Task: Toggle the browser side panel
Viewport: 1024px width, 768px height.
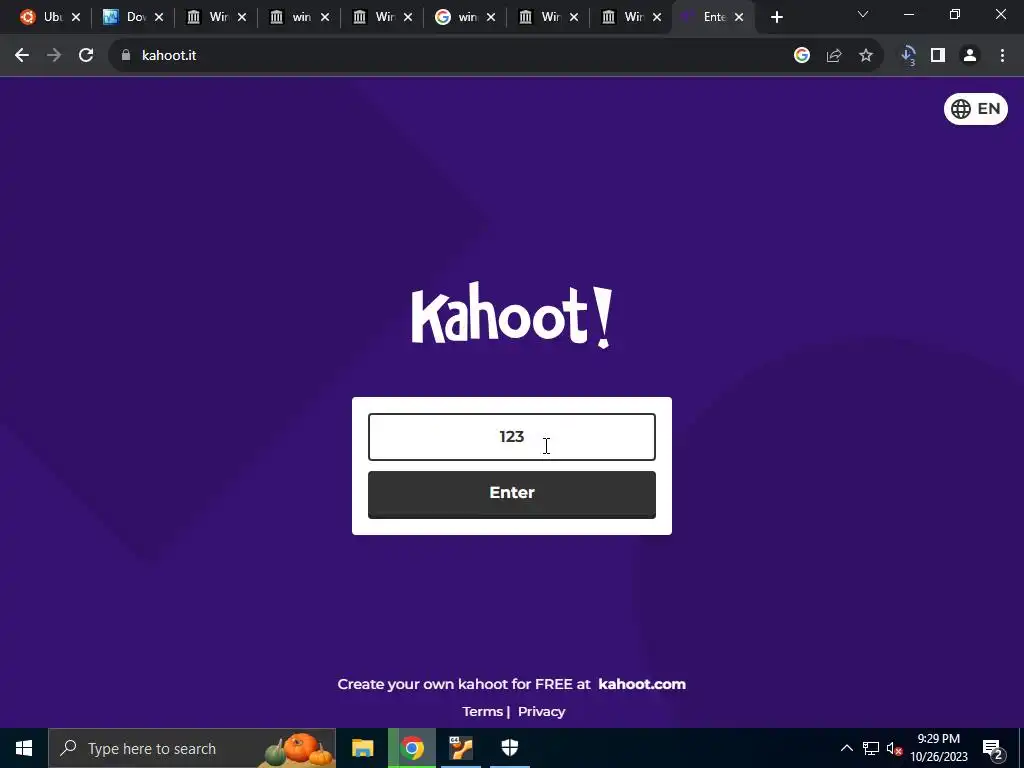Action: tap(938, 56)
